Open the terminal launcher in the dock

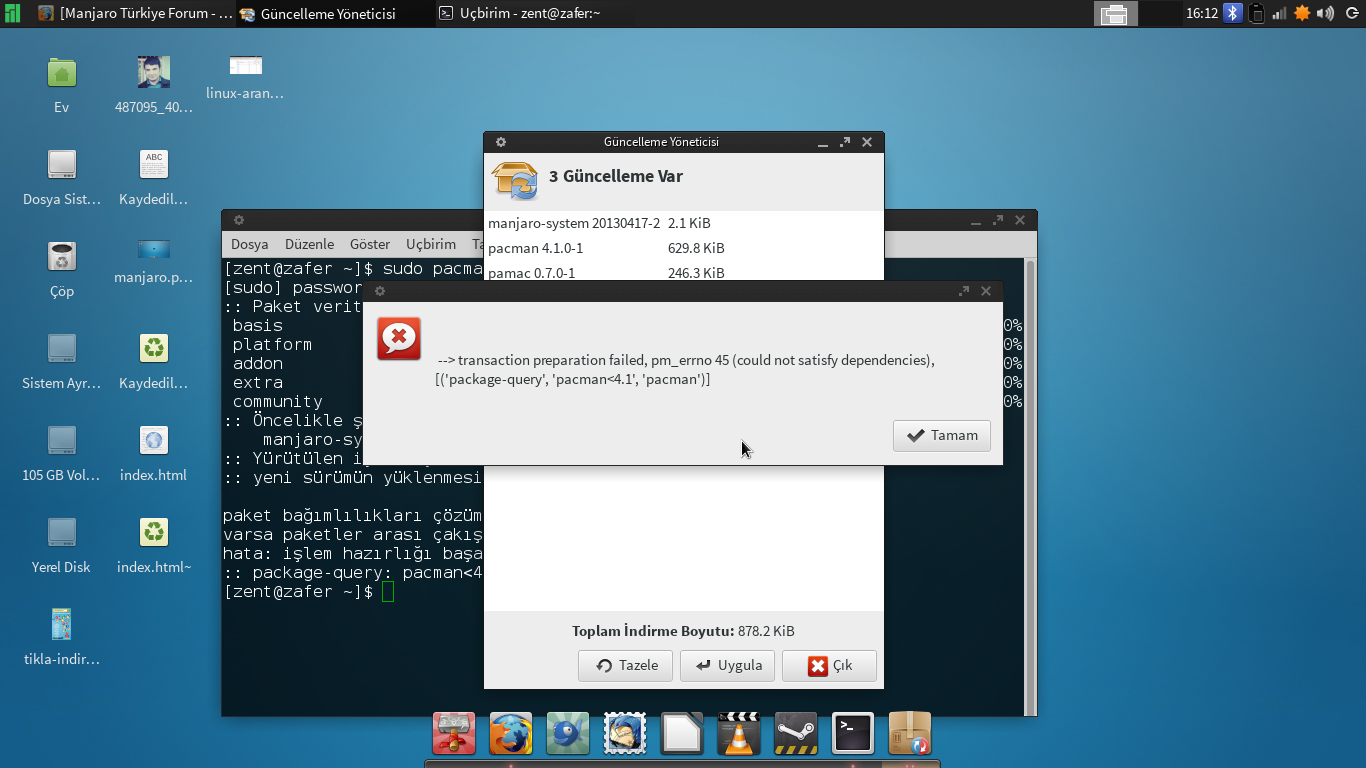tap(853, 734)
